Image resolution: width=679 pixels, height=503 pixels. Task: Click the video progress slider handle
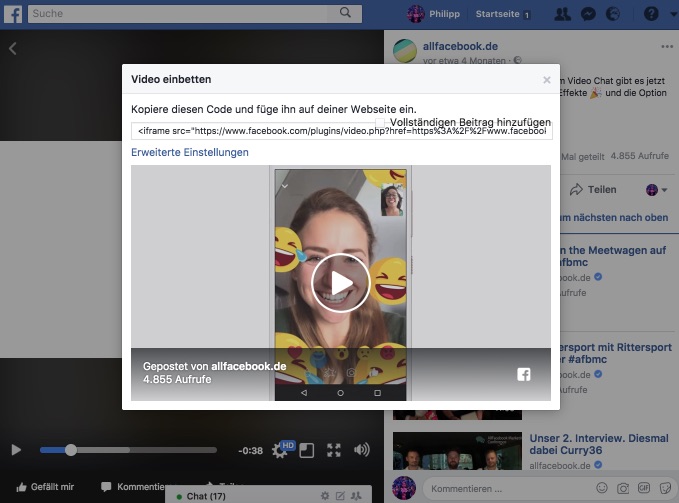(x=71, y=450)
